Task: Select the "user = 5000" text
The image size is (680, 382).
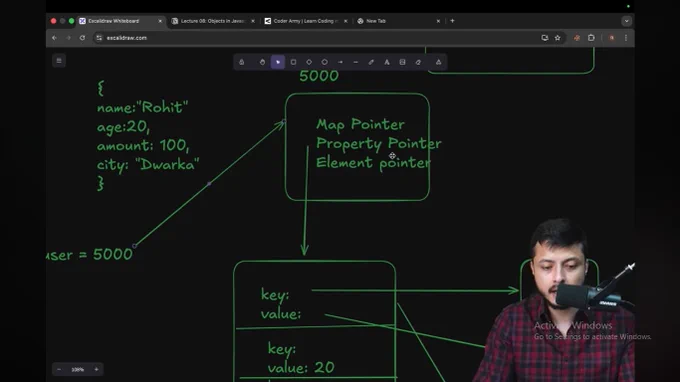Action: point(89,255)
